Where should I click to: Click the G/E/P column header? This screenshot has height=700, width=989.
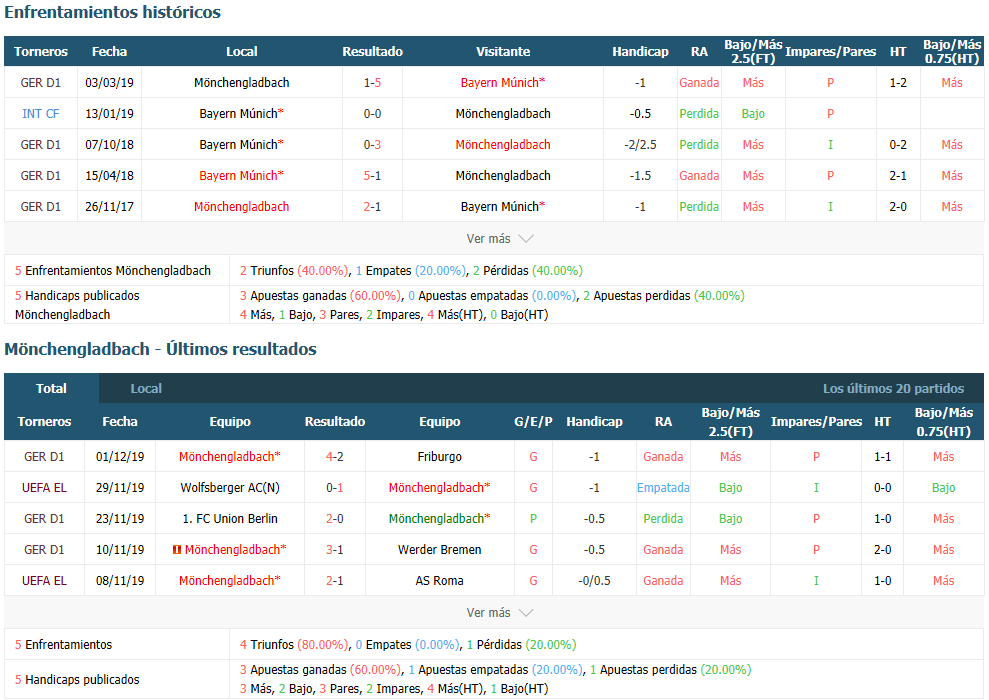[534, 421]
